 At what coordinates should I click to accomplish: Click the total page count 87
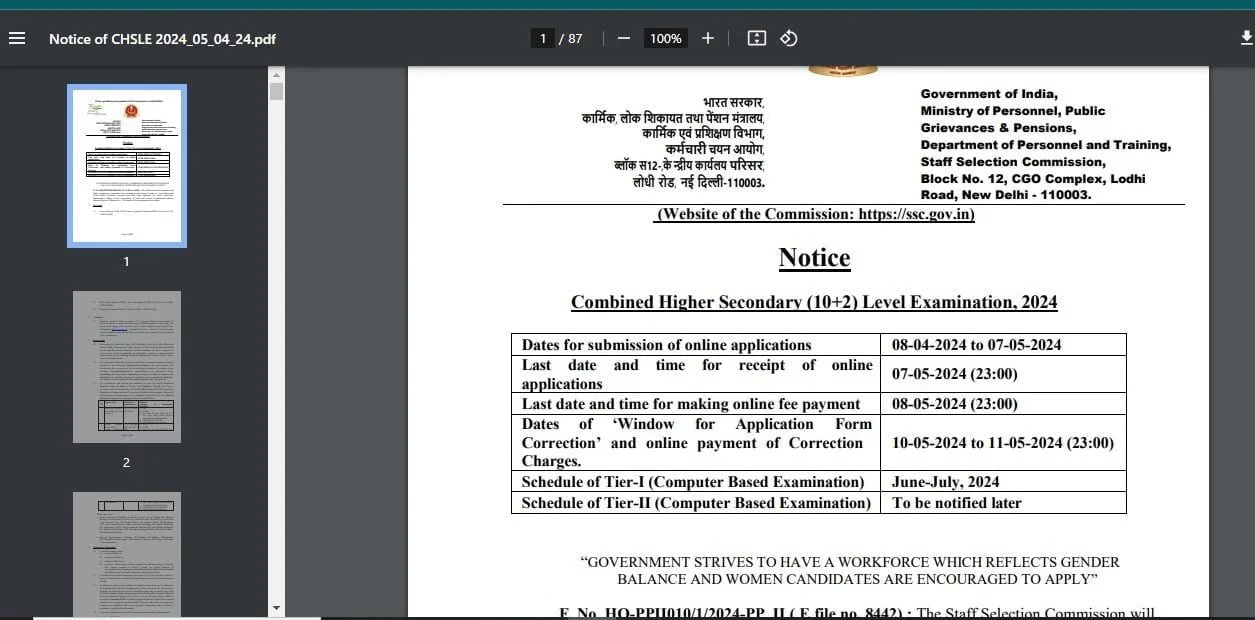tap(575, 38)
